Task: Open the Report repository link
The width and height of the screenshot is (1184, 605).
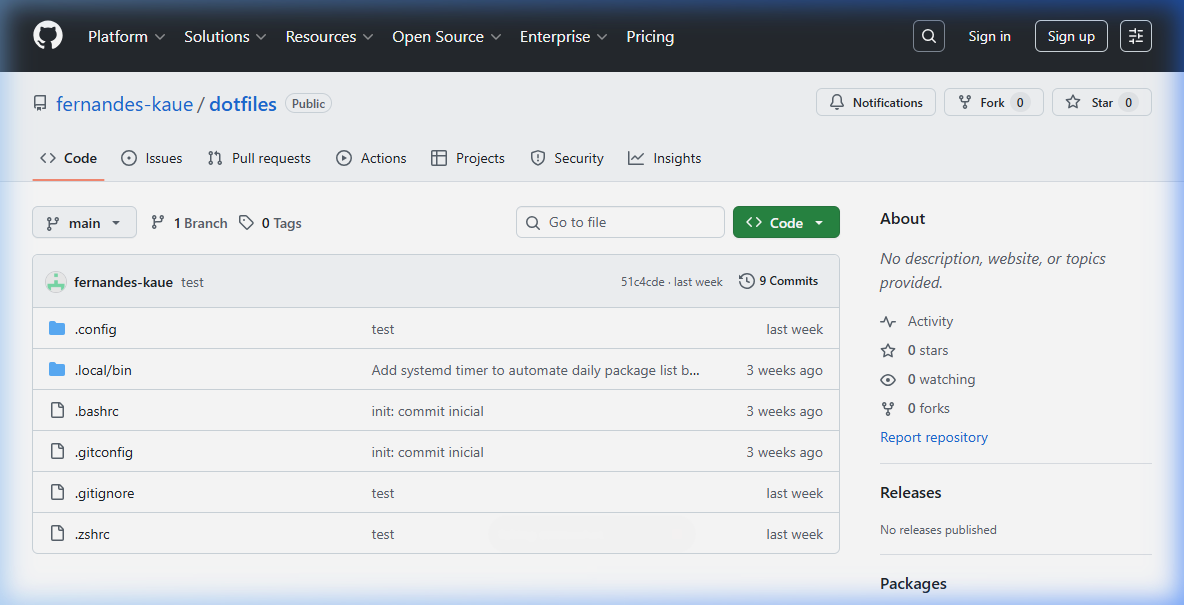Action: point(933,437)
